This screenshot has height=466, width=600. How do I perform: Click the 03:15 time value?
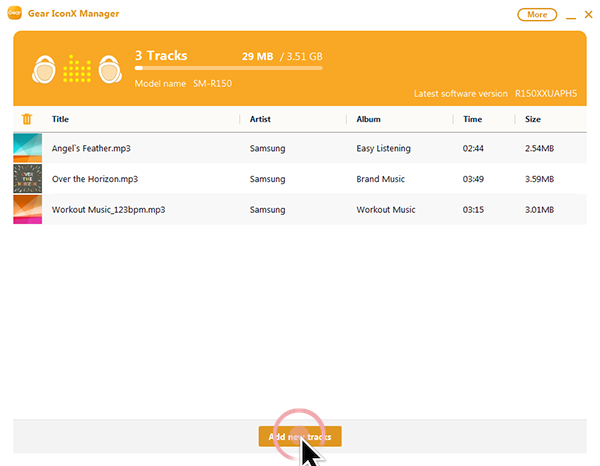pos(473,210)
